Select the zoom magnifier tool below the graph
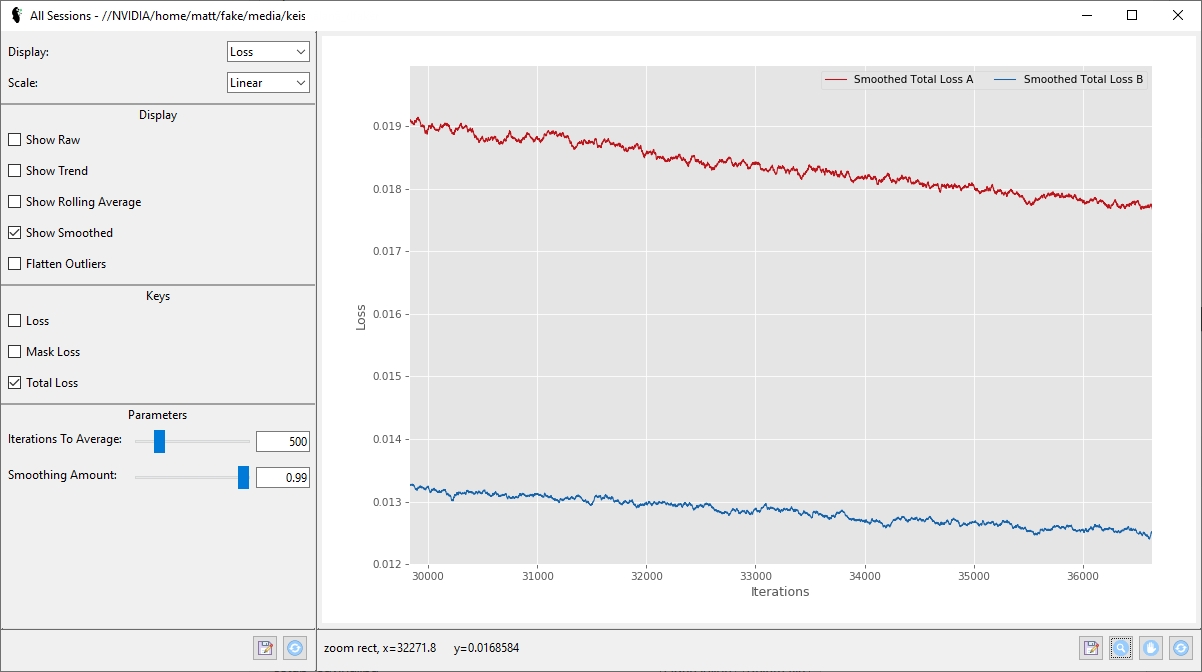 coord(1121,648)
